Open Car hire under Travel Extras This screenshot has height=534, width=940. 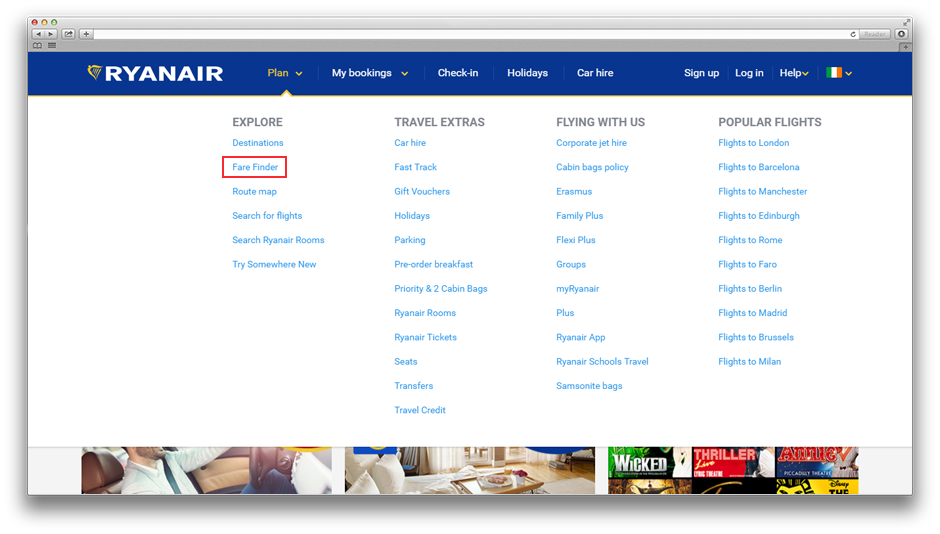tap(410, 143)
